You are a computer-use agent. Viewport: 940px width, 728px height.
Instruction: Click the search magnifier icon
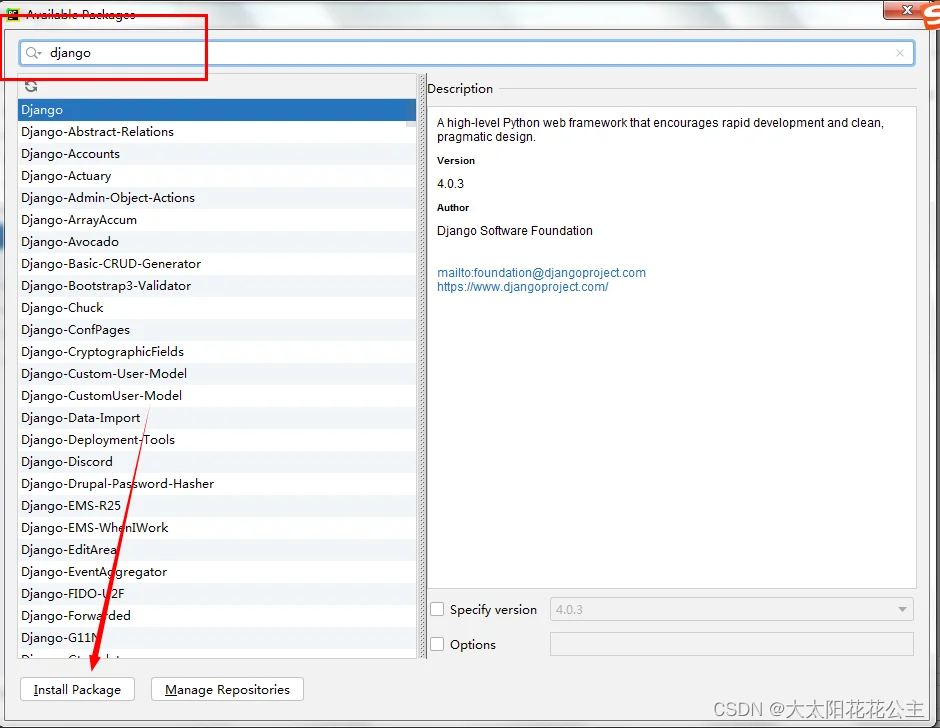click(x=34, y=53)
